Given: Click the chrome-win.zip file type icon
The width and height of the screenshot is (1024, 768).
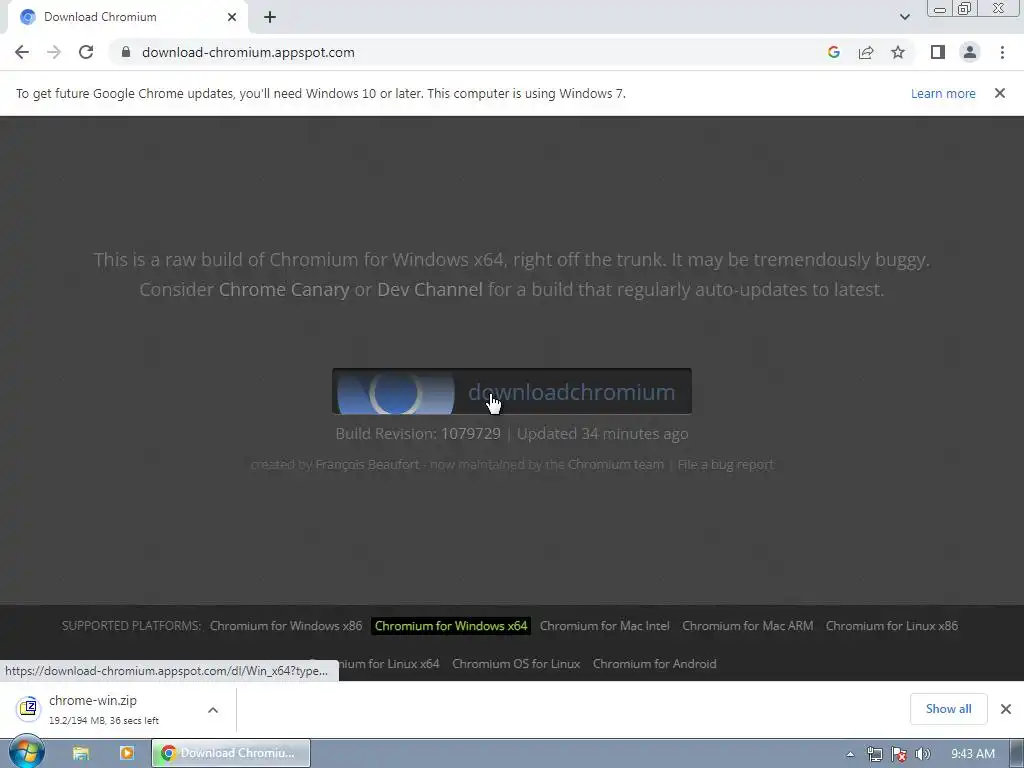Looking at the screenshot, I should [x=29, y=708].
